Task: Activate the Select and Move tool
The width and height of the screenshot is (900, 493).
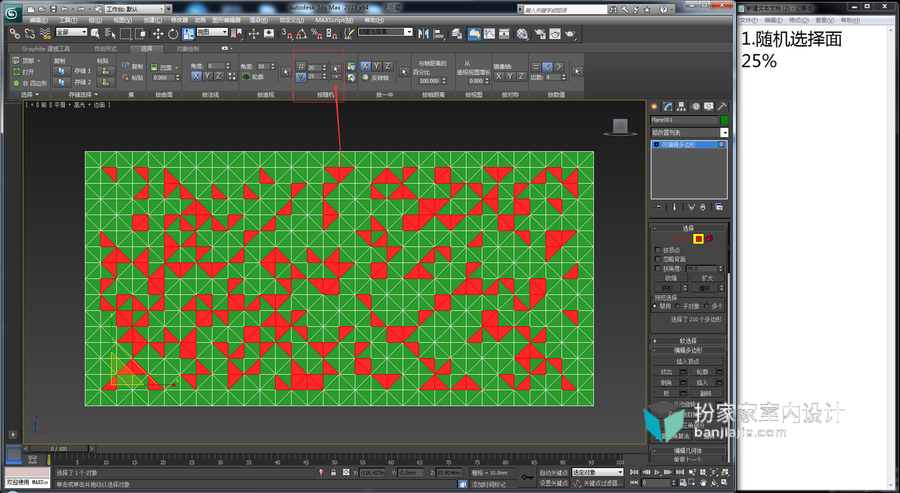Action: pyautogui.click(x=158, y=33)
